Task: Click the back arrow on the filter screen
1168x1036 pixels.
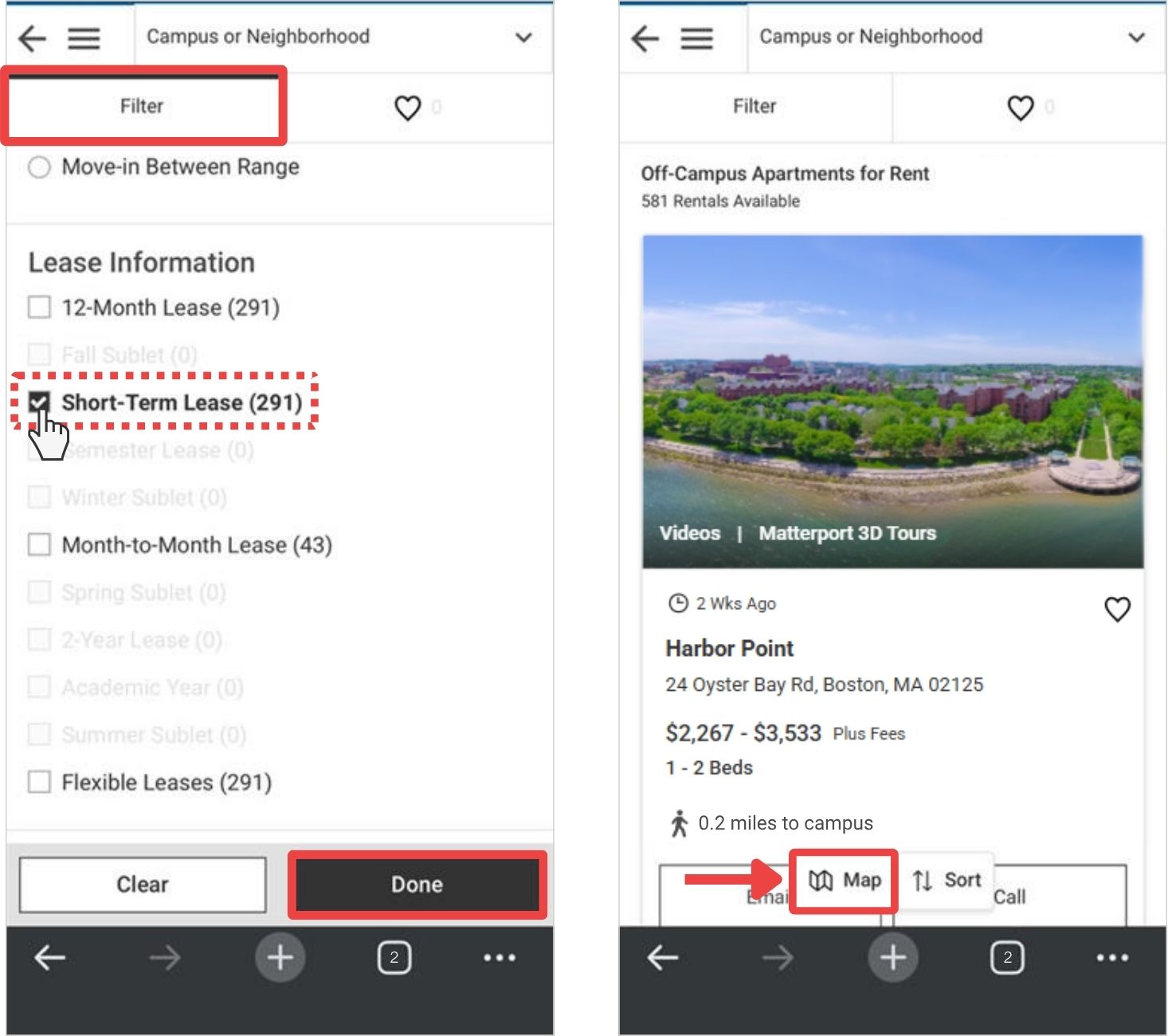Action: click(33, 37)
